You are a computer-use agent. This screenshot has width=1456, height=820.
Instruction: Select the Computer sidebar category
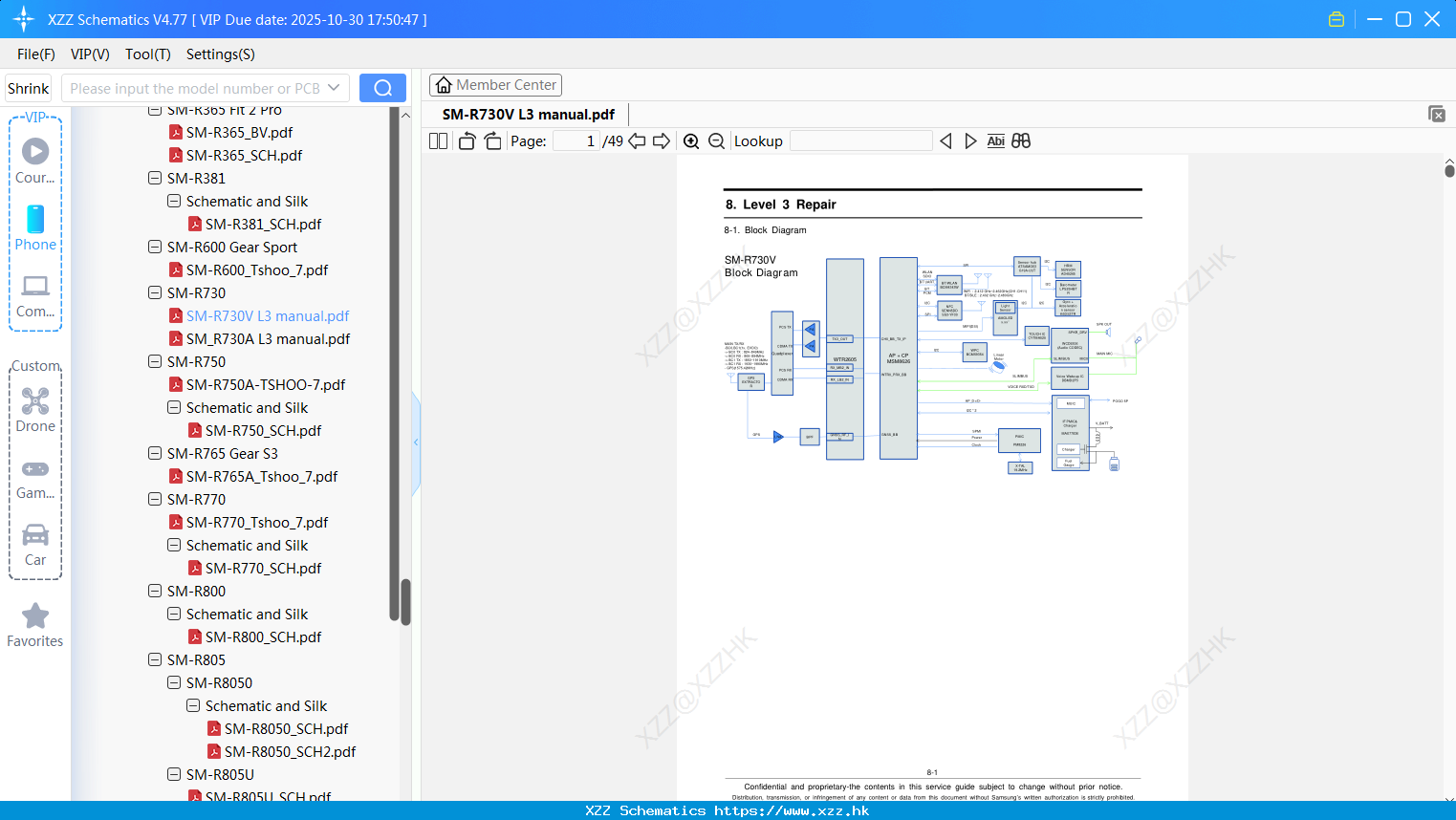[x=35, y=296]
